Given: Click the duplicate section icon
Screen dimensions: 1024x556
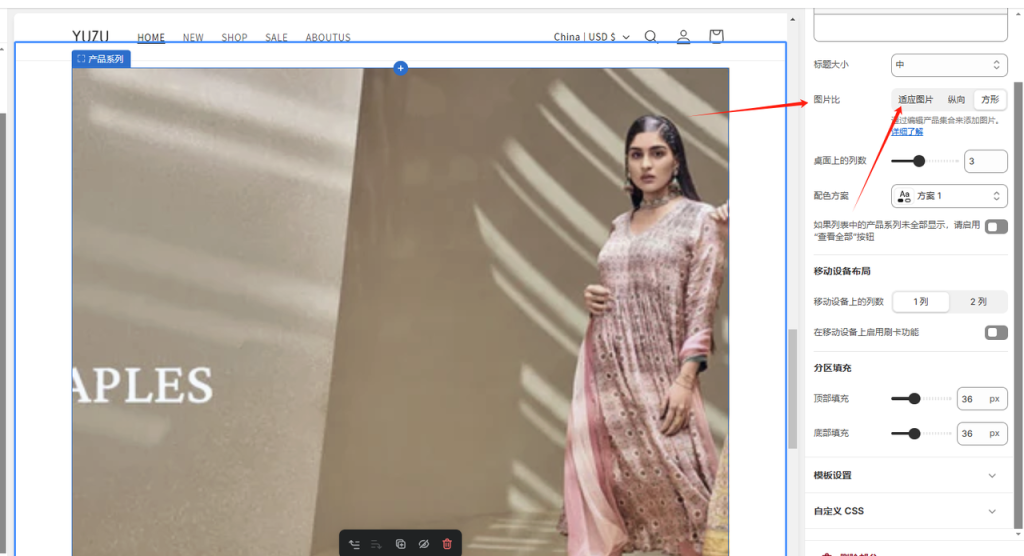Looking at the screenshot, I should coord(400,544).
